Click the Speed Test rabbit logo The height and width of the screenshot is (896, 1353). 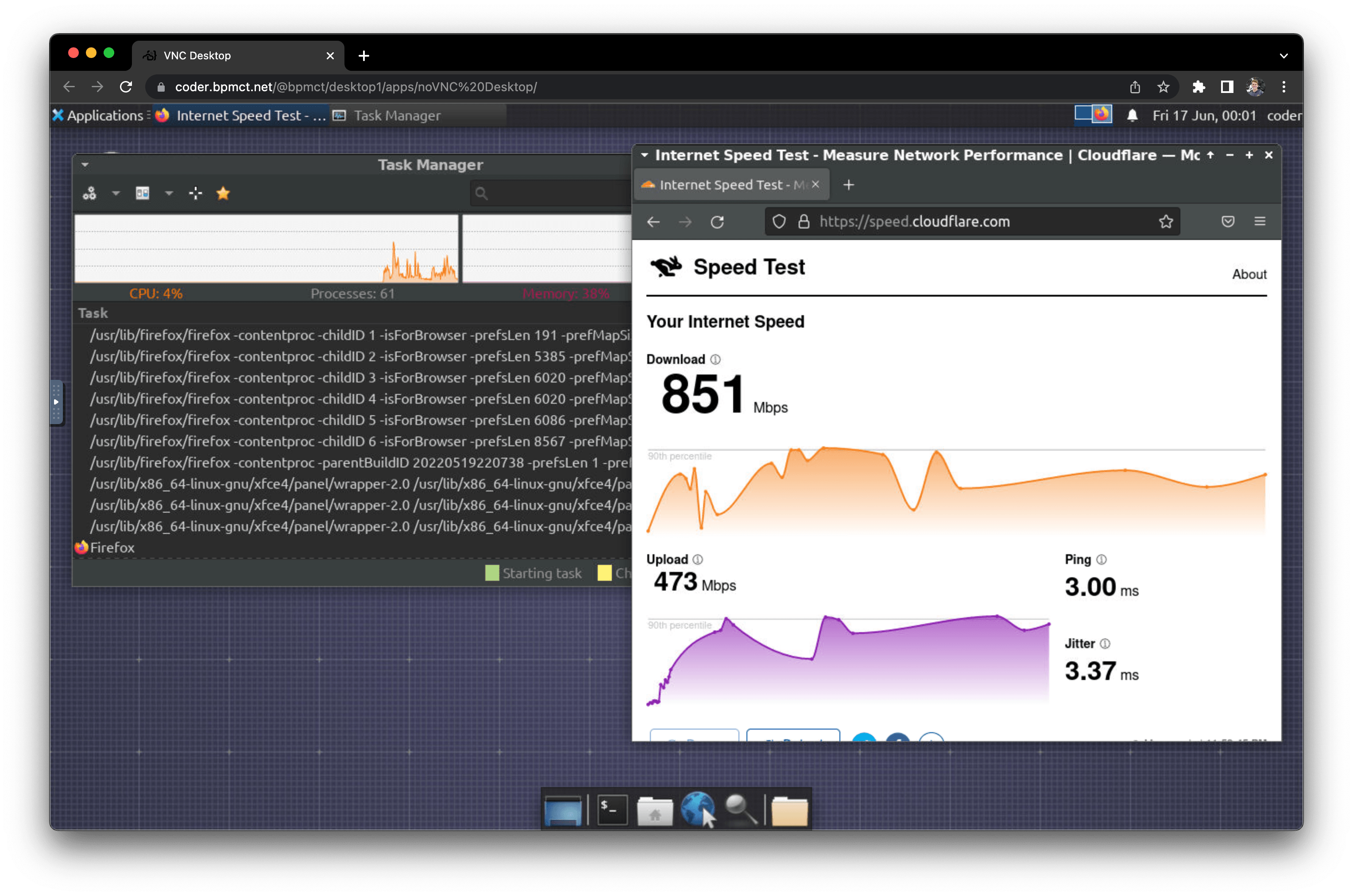click(x=666, y=266)
